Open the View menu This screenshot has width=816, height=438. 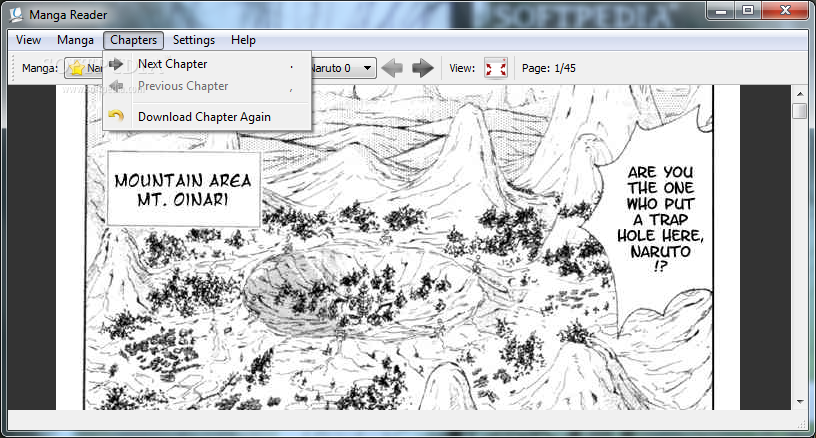pyautogui.click(x=28, y=40)
